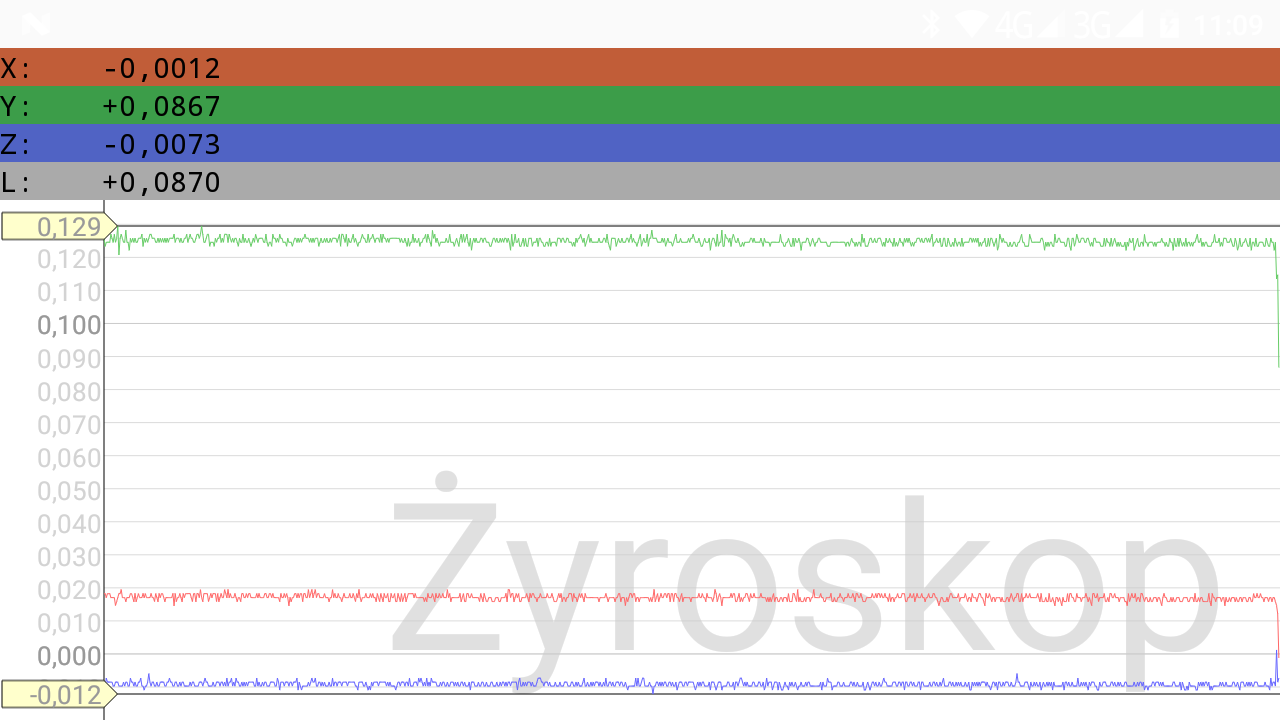Select the blue Z axis row
The height and width of the screenshot is (720, 1280).
tap(640, 143)
